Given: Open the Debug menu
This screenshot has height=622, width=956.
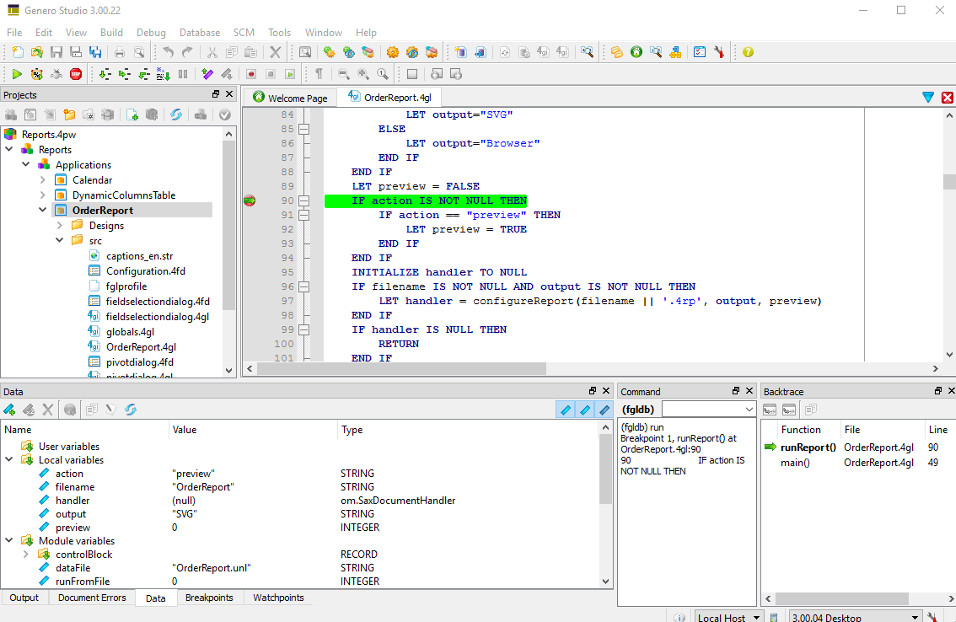Looking at the screenshot, I should coord(151,32).
